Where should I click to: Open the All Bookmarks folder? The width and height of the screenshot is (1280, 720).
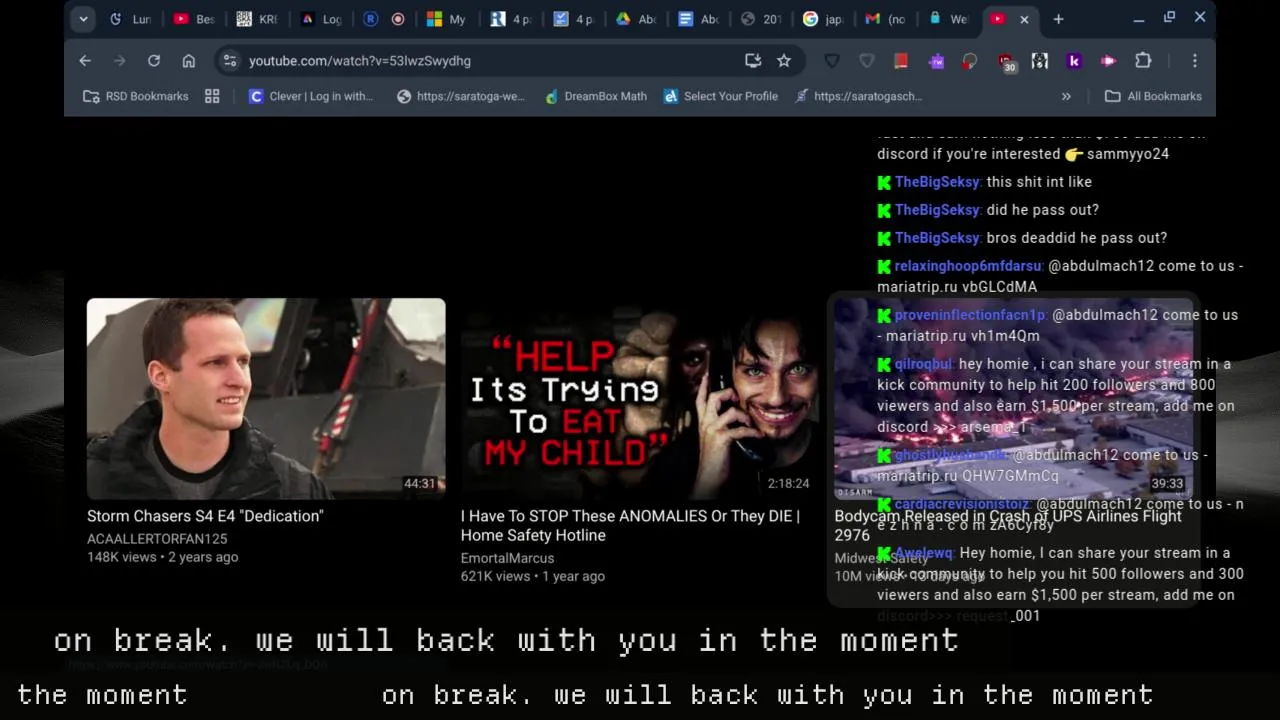pos(1153,96)
